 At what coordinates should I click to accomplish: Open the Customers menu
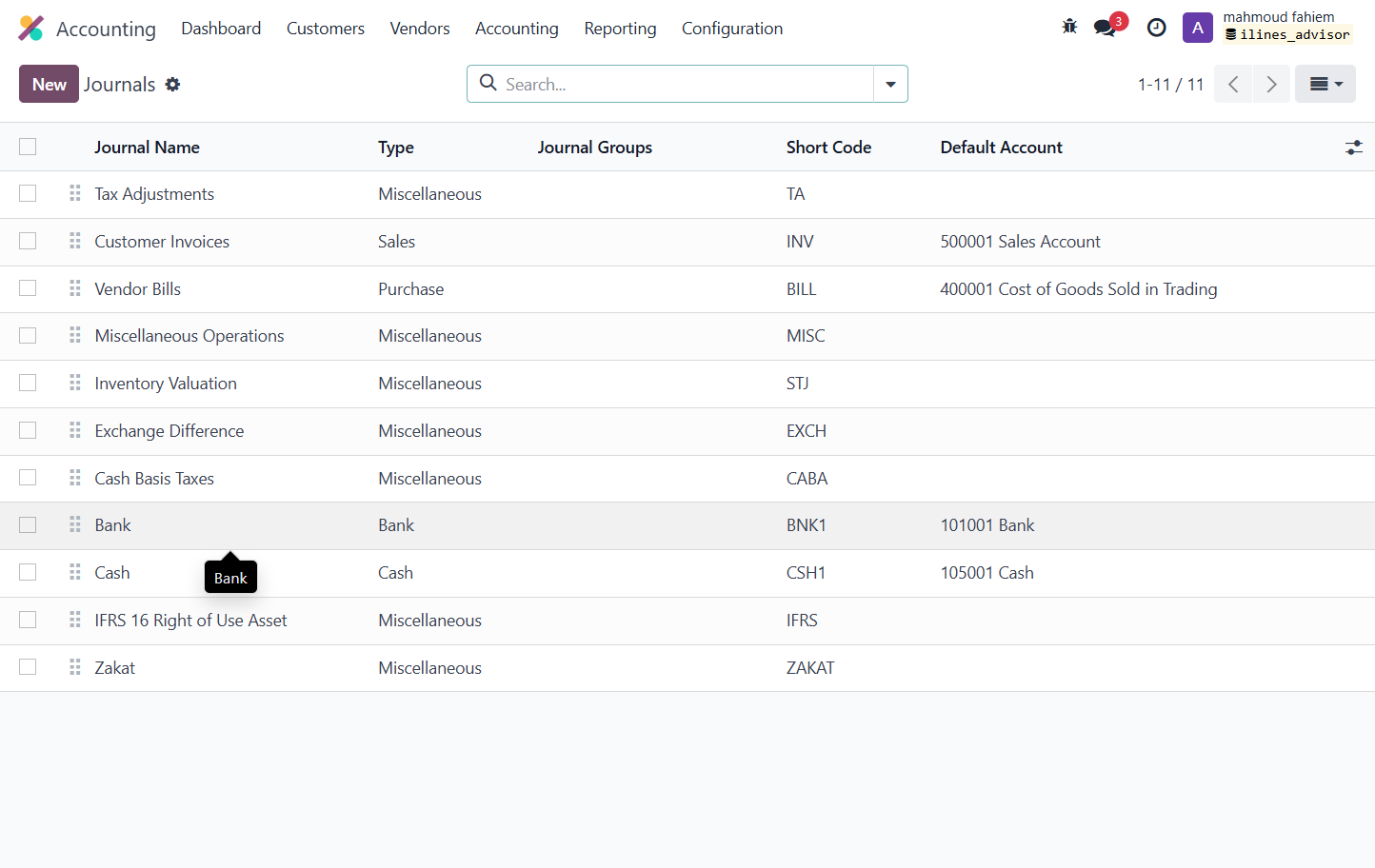tap(326, 29)
